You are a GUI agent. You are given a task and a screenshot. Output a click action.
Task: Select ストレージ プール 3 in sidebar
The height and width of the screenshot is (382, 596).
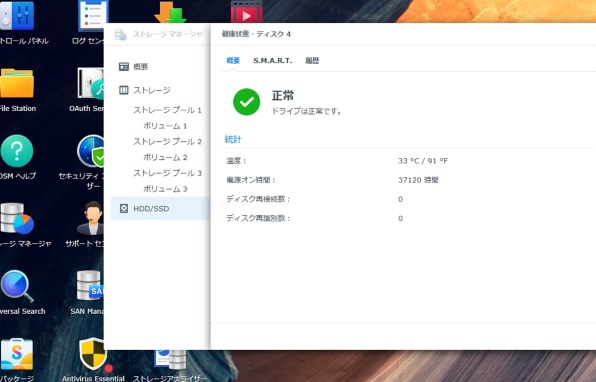coord(167,173)
